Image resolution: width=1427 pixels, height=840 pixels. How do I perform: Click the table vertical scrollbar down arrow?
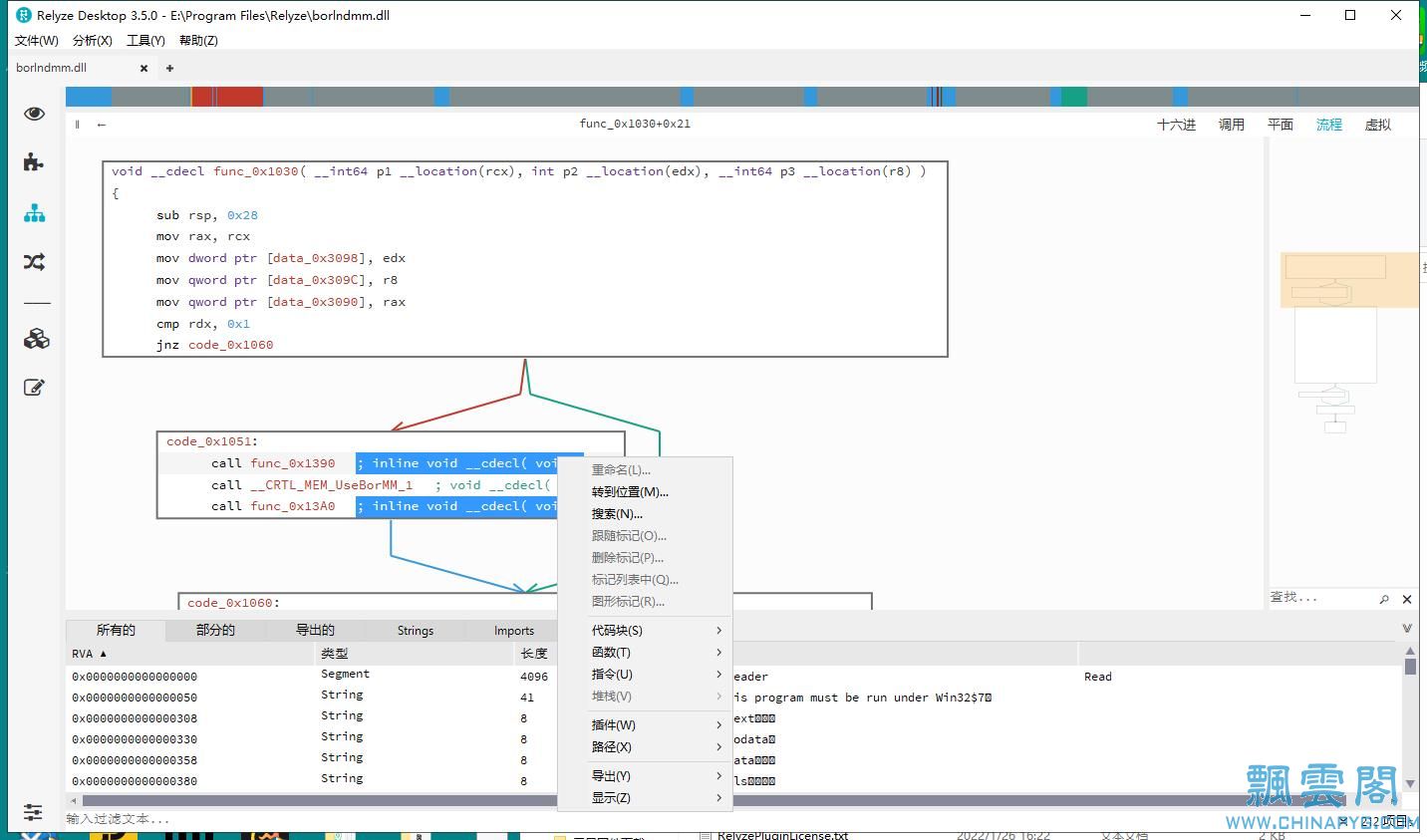click(1410, 785)
